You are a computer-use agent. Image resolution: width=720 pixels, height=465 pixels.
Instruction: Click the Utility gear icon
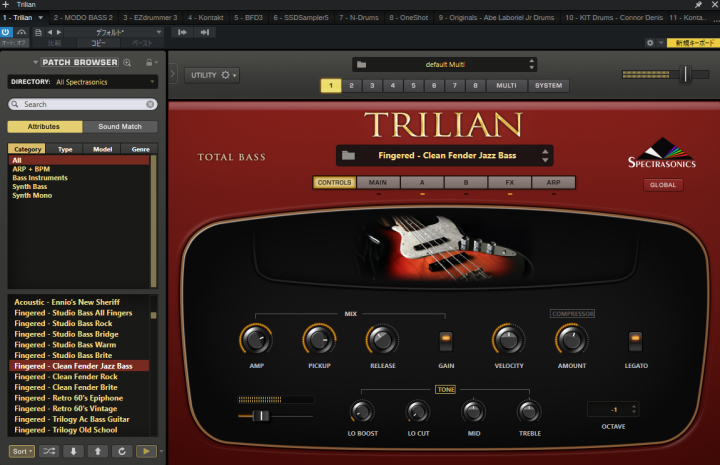tap(225, 75)
